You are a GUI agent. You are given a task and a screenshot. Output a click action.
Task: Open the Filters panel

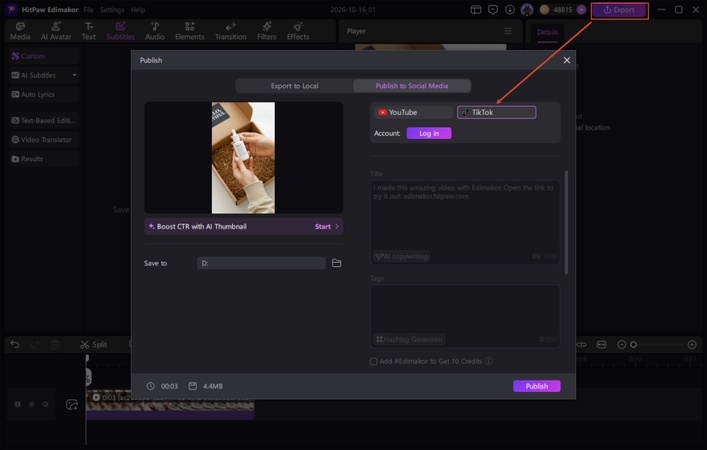coord(266,31)
